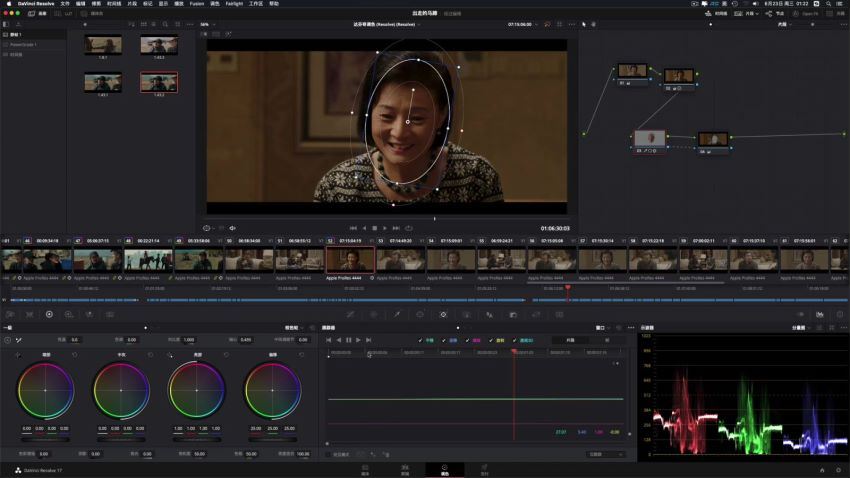The width and height of the screenshot is (850, 478).
Task: Click the tracker pause icon
Action: point(349,340)
